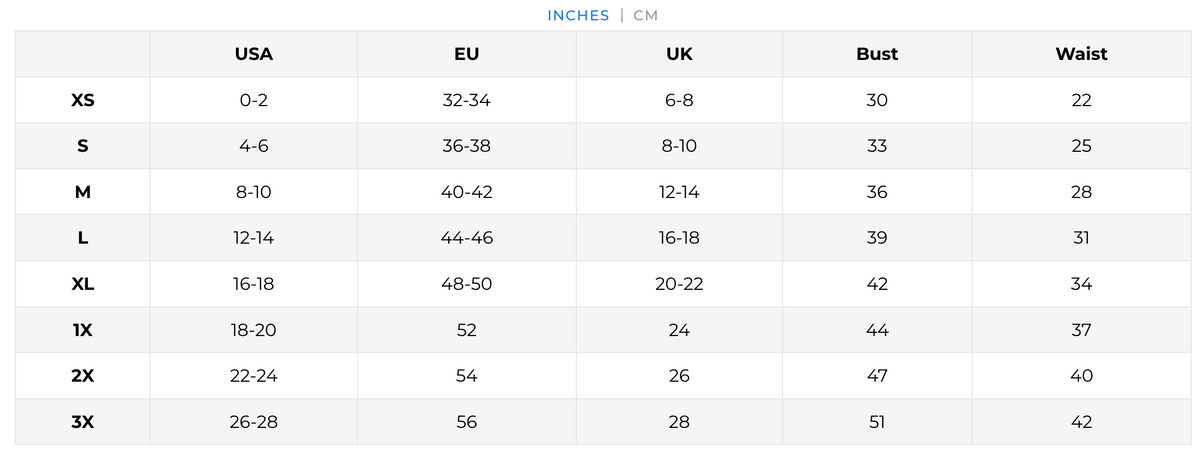Select the 3X row label
1200x462 pixels.
coord(83,422)
